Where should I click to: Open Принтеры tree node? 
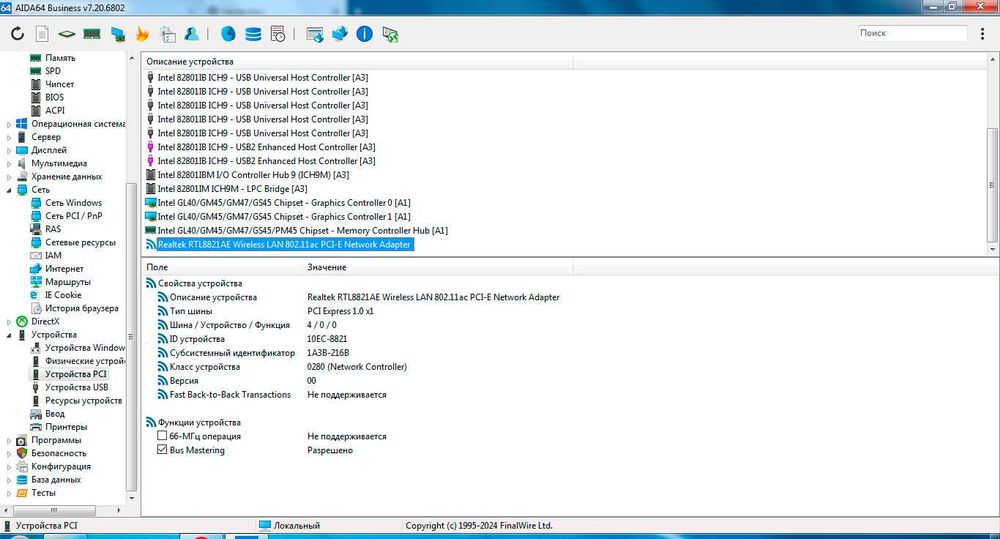pyautogui.click(x=66, y=427)
